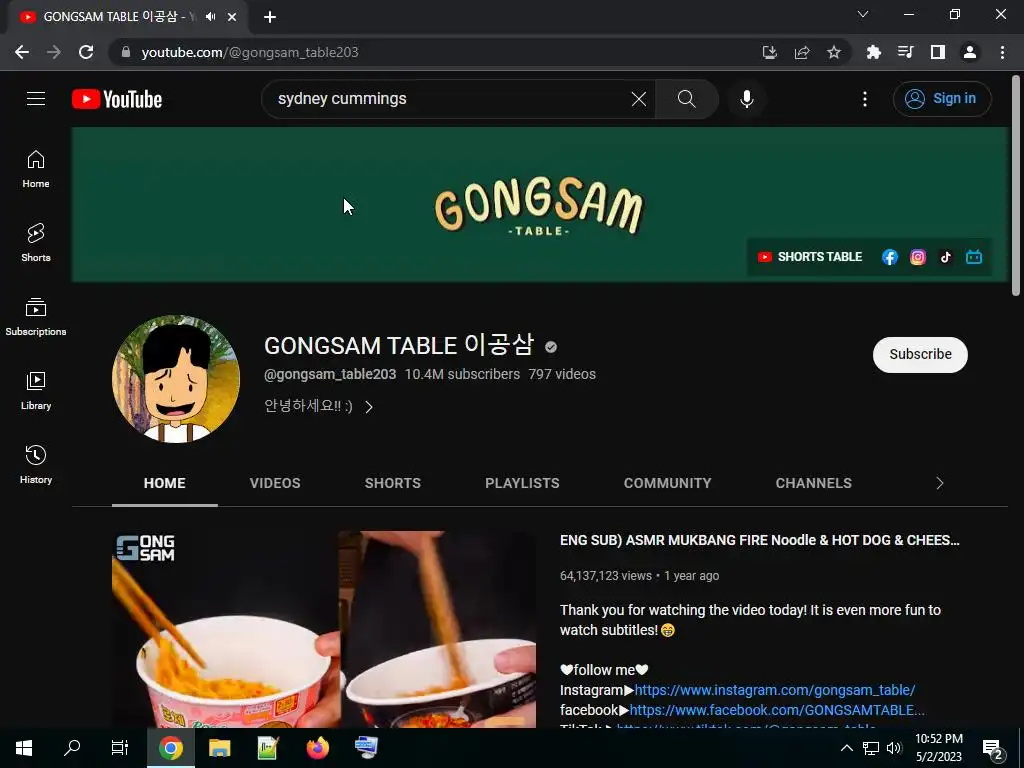This screenshot has height=768, width=1024.
Task: Open the tab search dropdown arrow
Action: (x=863, y=14)
